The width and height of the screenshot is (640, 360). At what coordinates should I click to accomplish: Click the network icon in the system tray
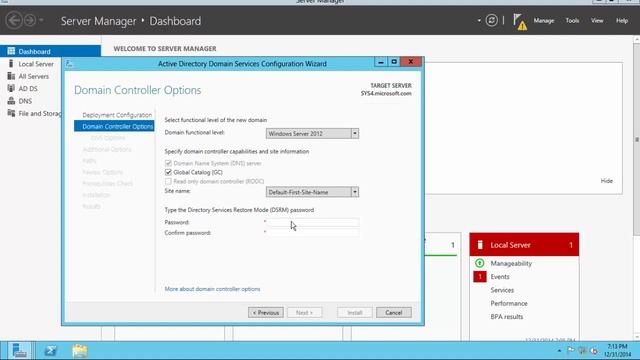[x=582, y=351]
